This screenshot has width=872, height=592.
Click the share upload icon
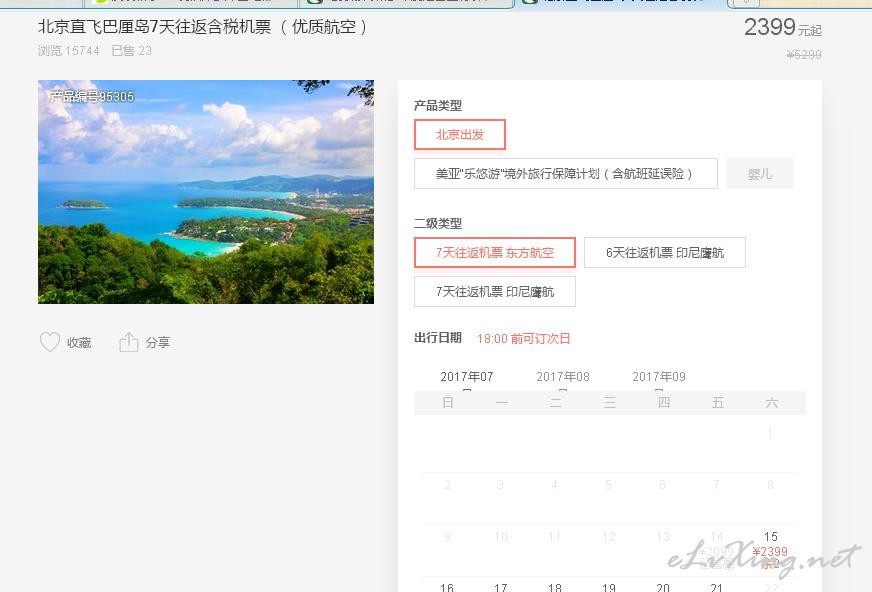(128, 342)
